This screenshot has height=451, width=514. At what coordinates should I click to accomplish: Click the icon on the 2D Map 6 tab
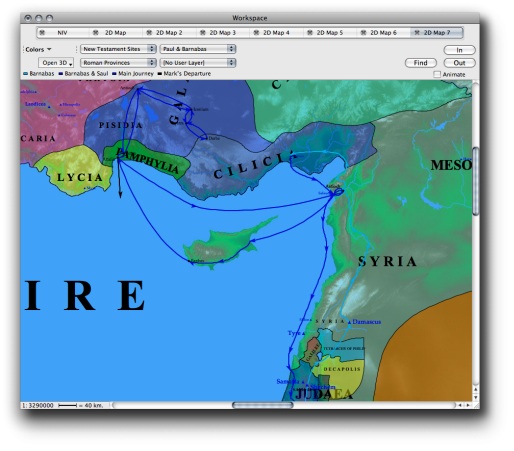[x=363, y=33]
